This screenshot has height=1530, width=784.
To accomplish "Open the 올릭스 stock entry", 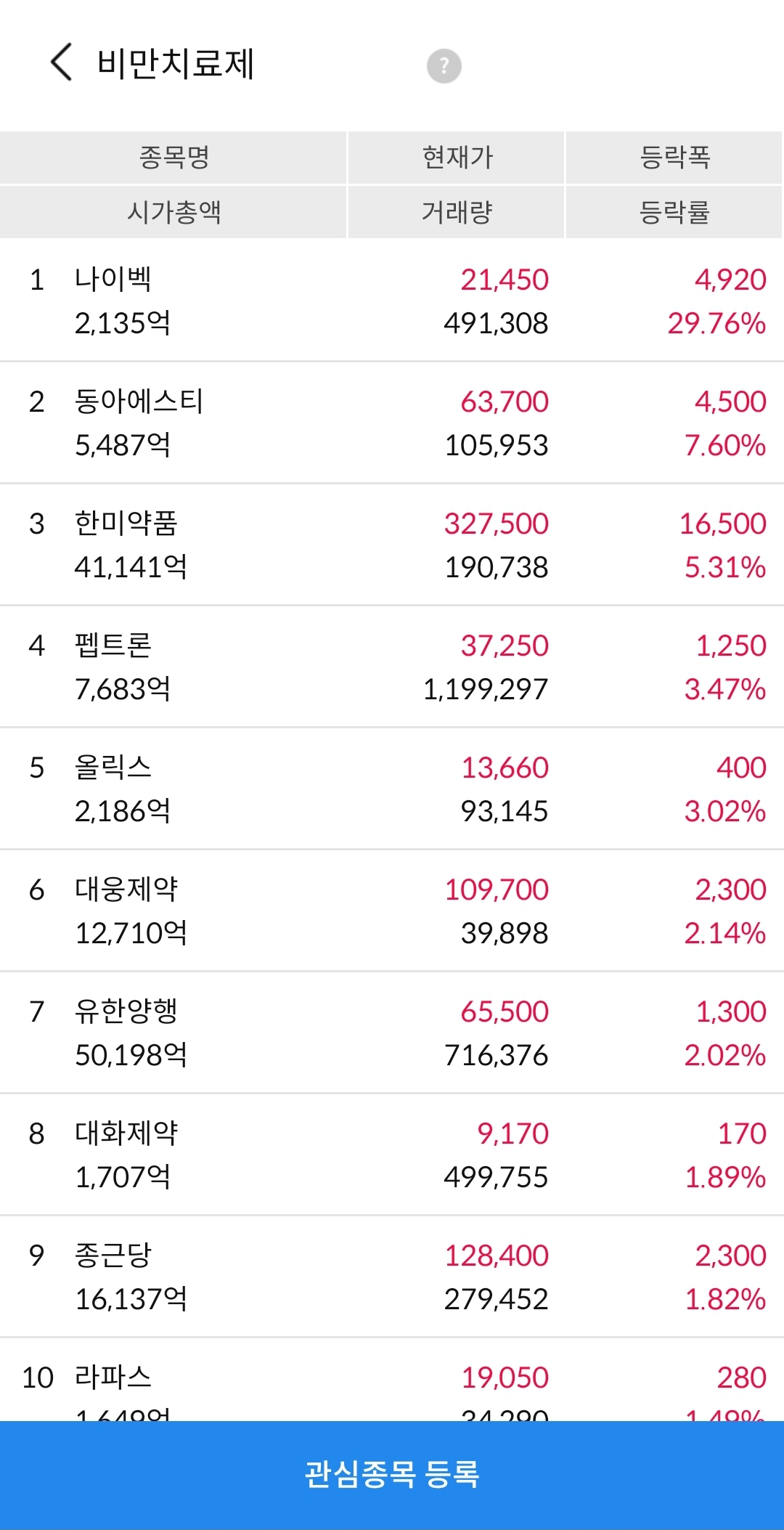I will 392,789.
